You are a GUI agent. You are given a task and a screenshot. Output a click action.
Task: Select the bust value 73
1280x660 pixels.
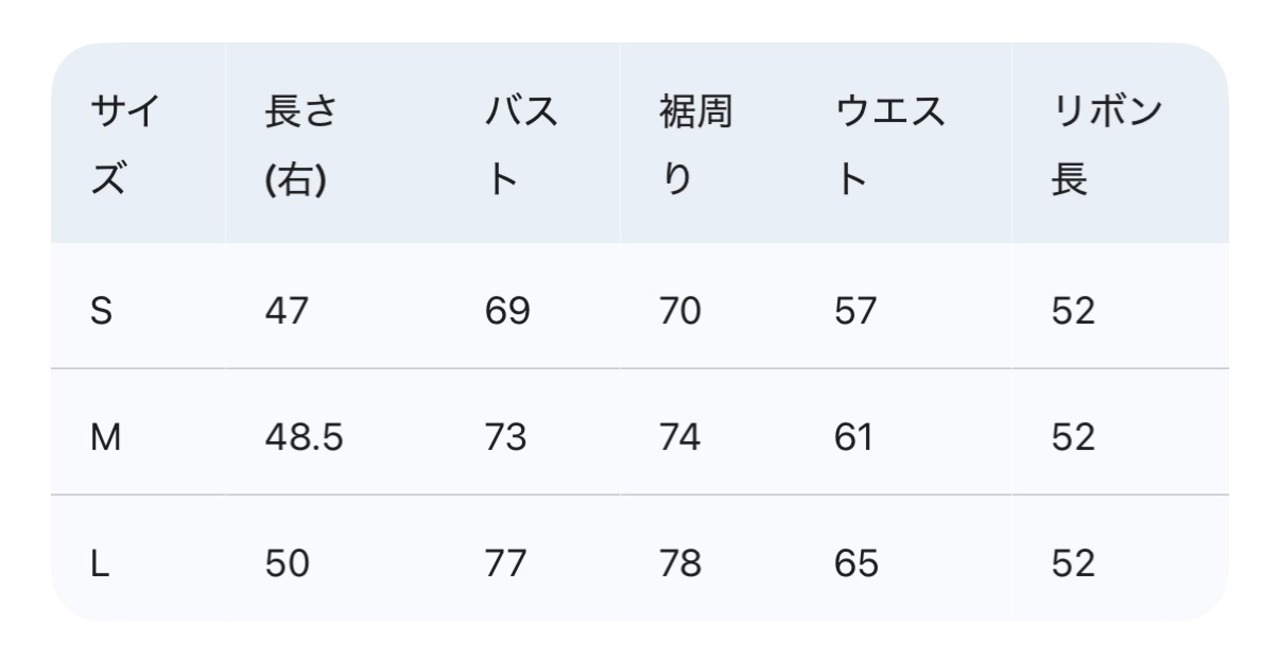coord(506,438)
